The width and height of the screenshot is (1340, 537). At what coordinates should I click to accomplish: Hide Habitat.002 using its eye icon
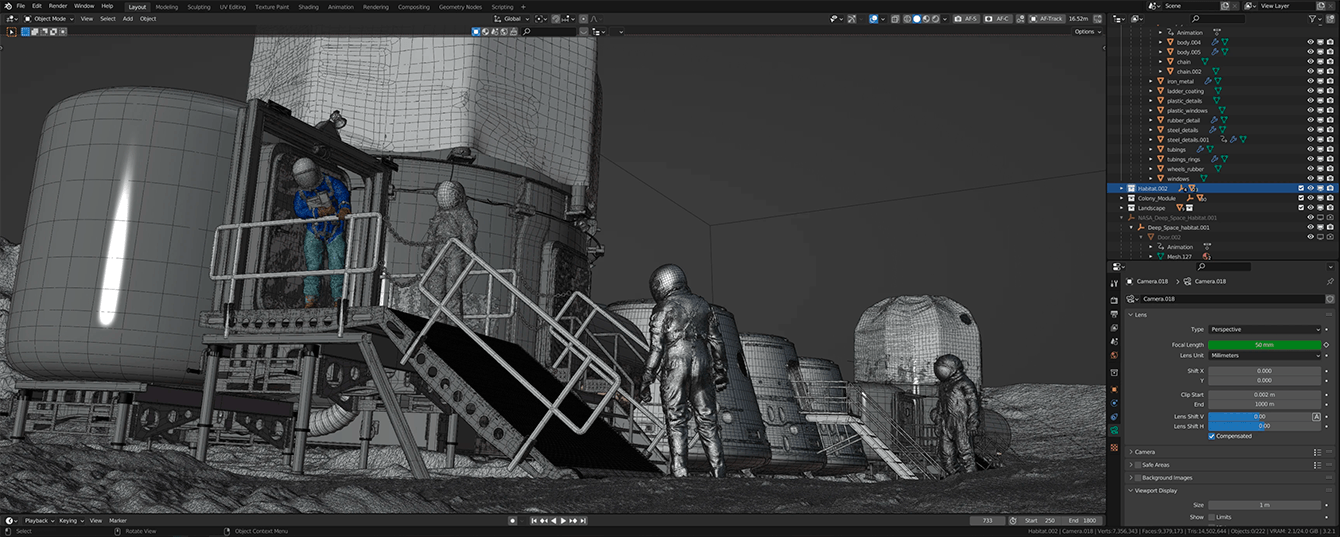(1310, 188)
